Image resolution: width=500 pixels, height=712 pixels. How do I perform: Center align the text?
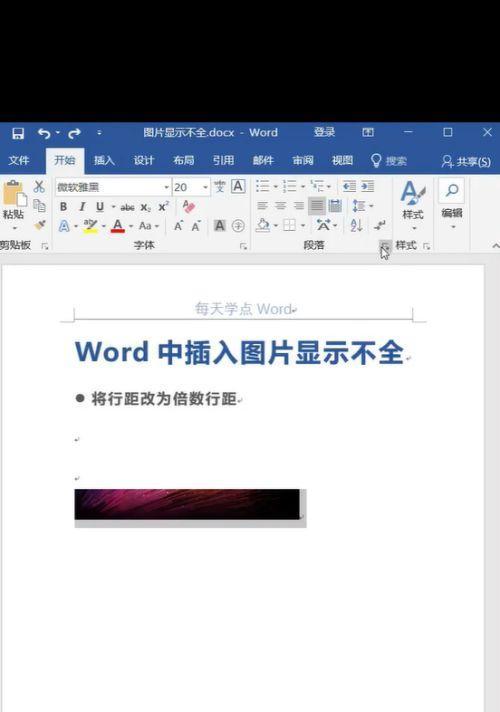point(280,206)
